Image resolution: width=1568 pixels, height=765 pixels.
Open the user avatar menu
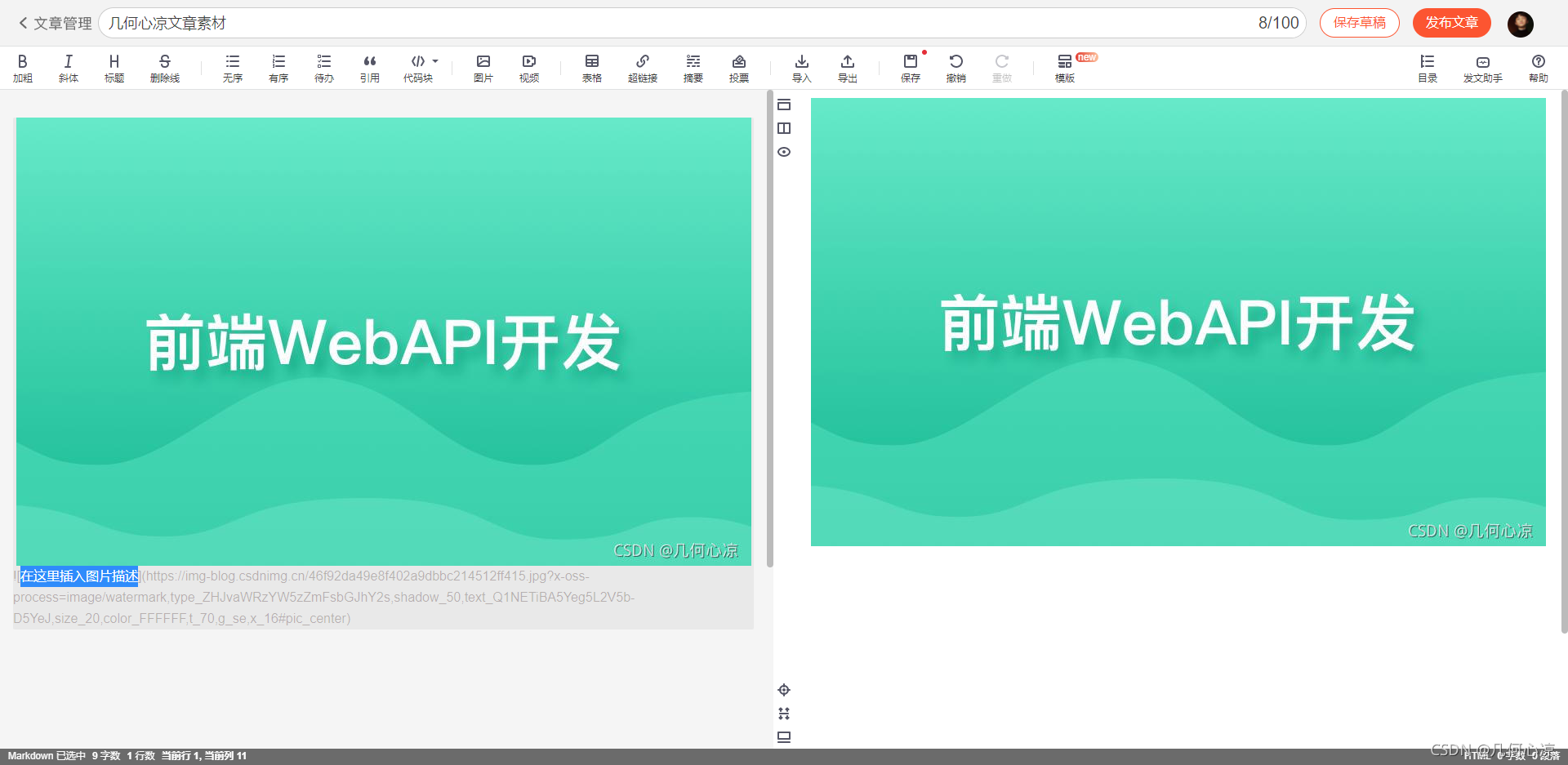[x=1521, y=24]
